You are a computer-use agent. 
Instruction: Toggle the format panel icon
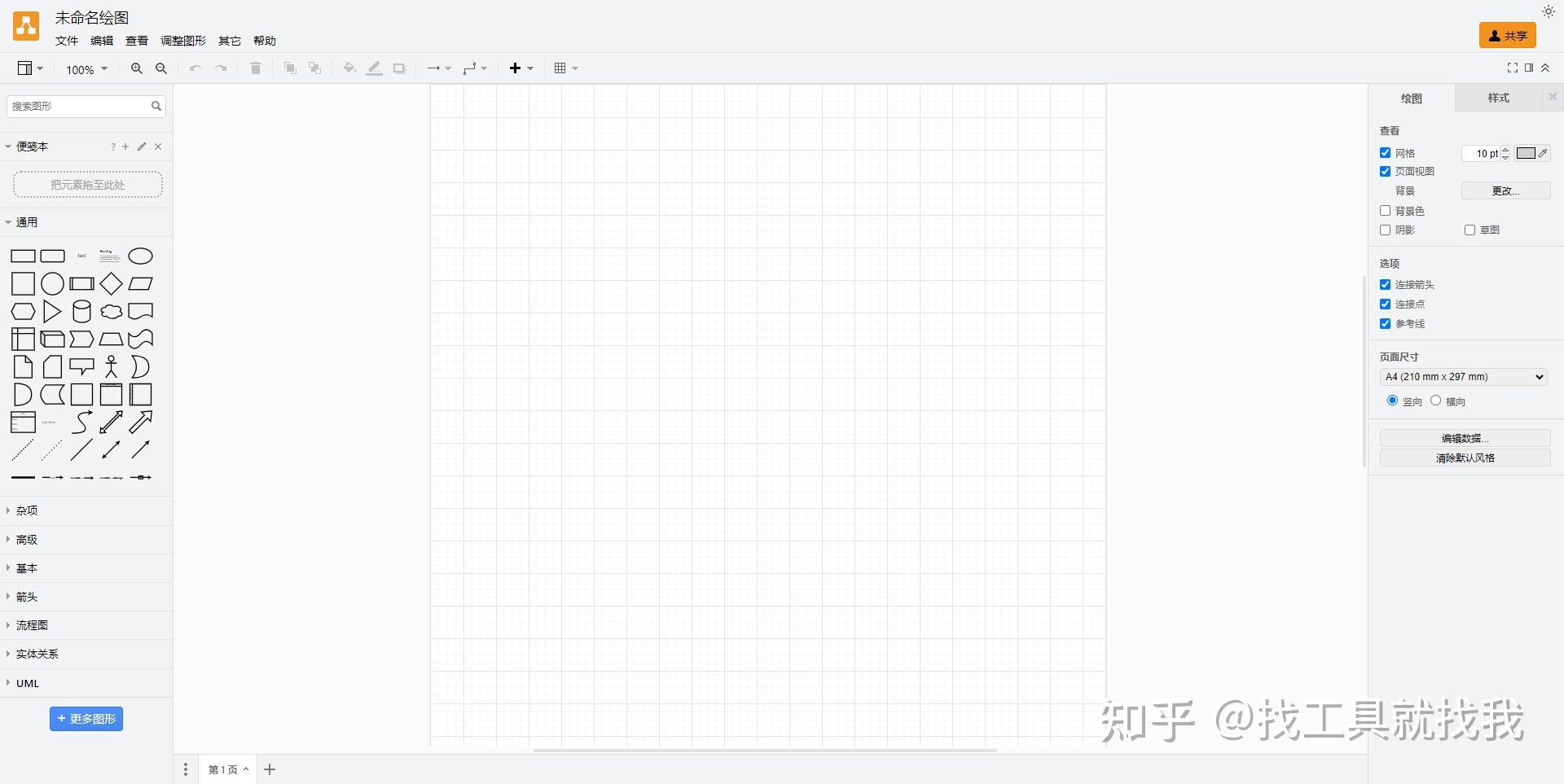point(1529,68)
